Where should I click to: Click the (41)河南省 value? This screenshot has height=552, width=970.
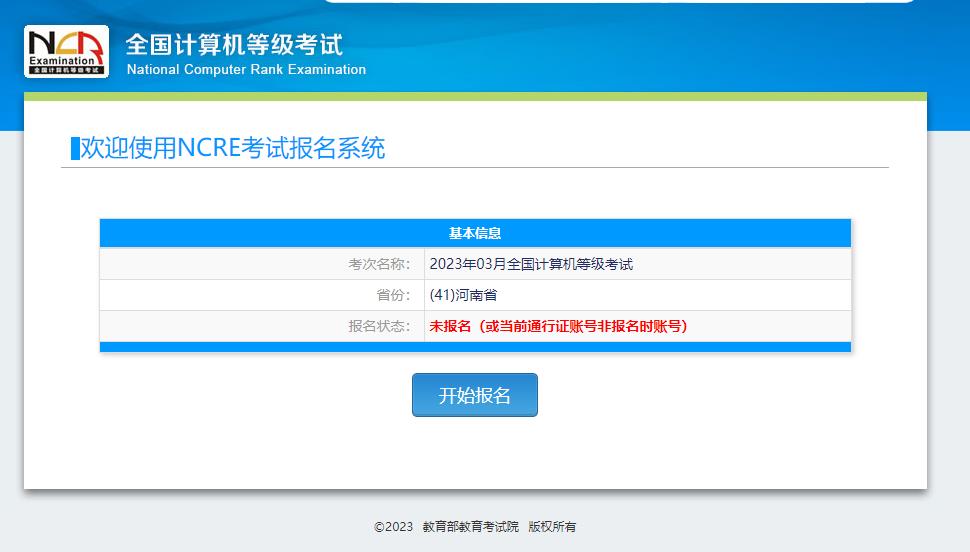coord(463,295)
